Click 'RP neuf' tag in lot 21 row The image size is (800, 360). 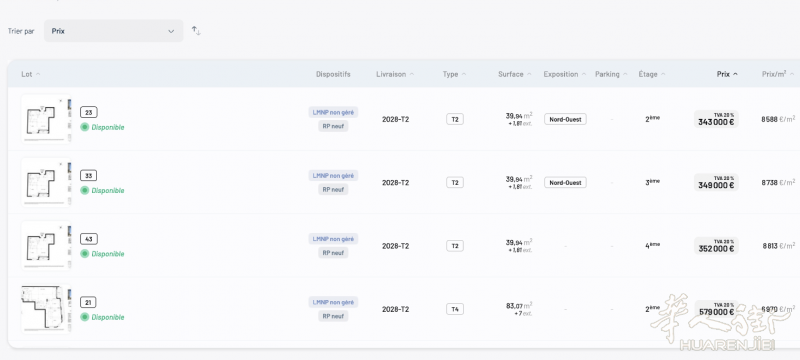click(x=333, y=316)
